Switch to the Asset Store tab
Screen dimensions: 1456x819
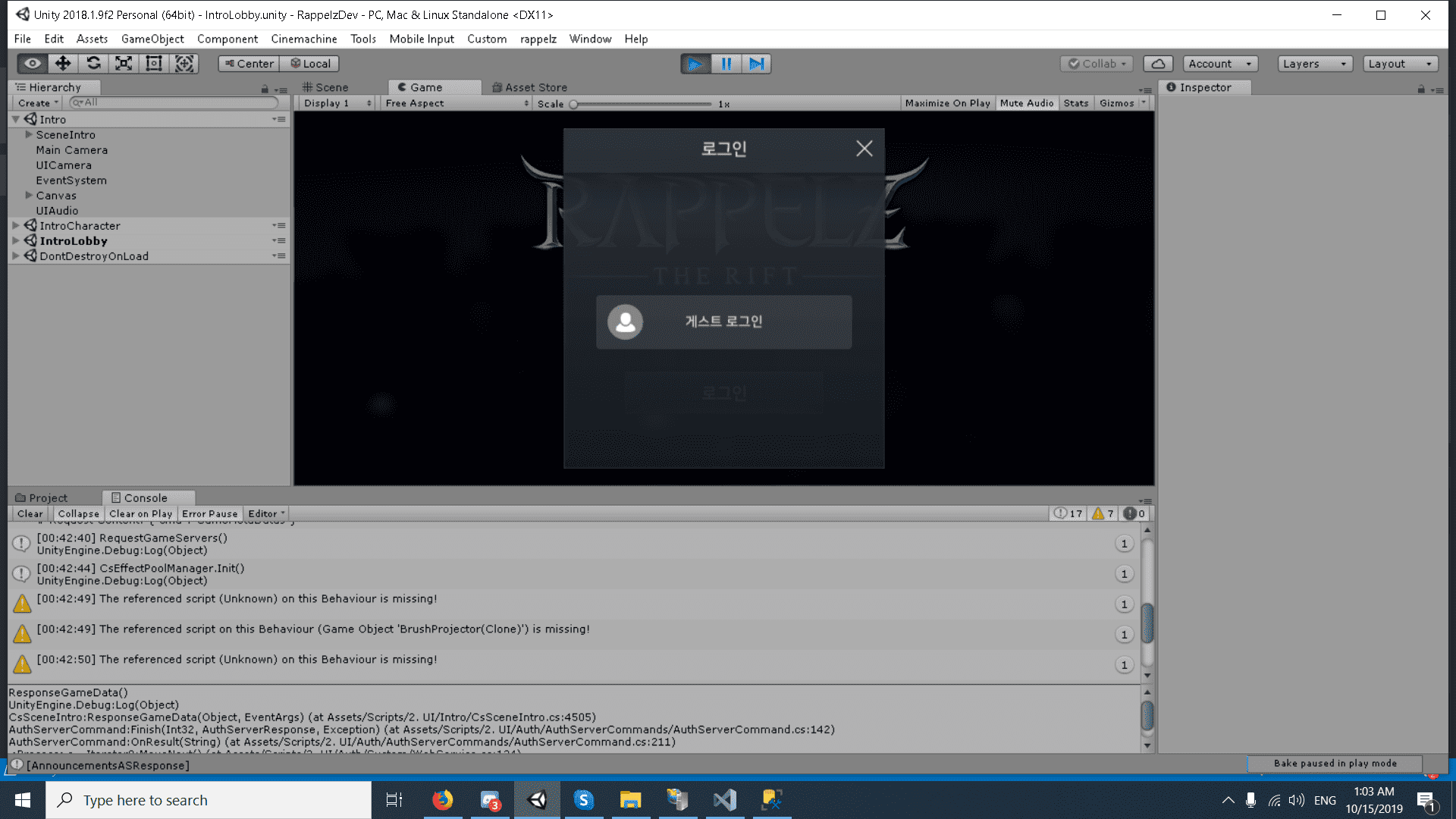tap(529, 87)
